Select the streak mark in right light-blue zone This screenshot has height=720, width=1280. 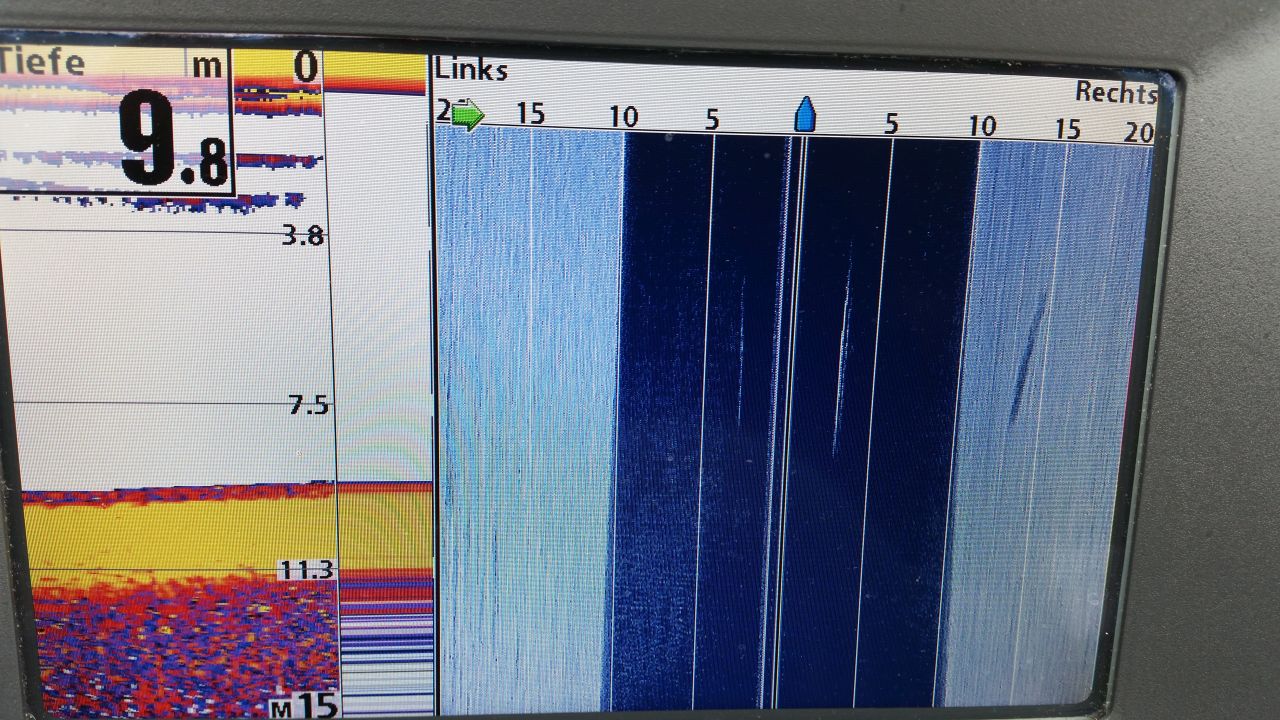[1025, 355]
